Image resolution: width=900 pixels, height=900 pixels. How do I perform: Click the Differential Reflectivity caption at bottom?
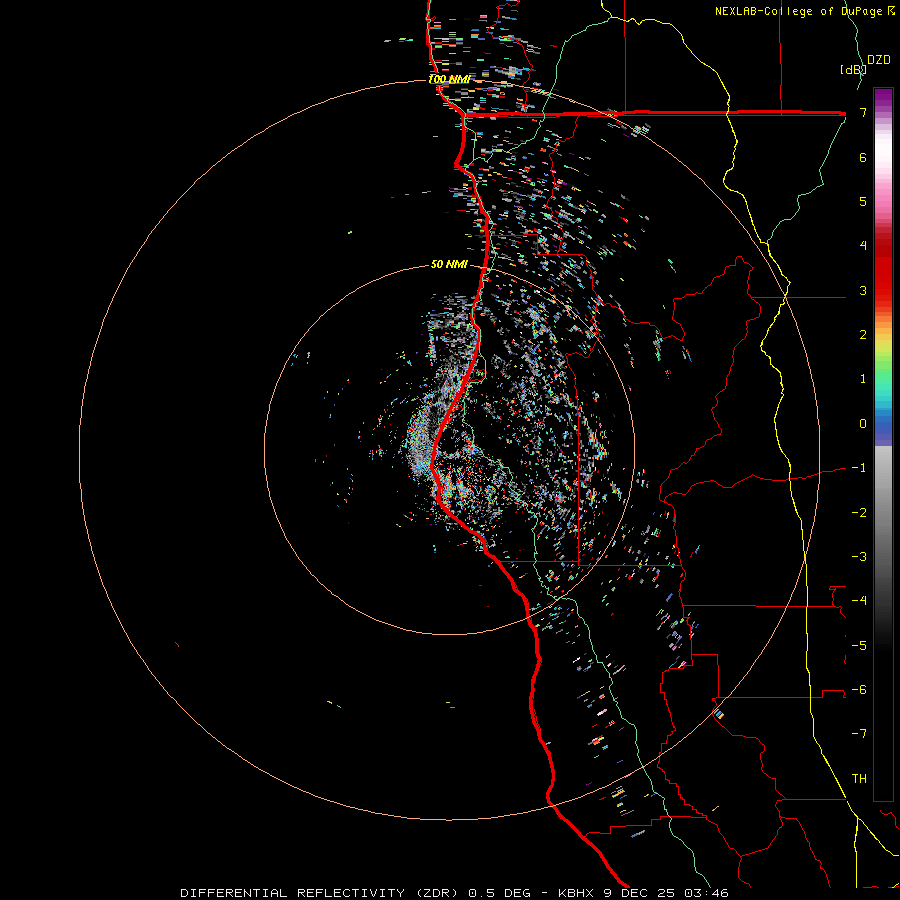(x=454, y=893)
